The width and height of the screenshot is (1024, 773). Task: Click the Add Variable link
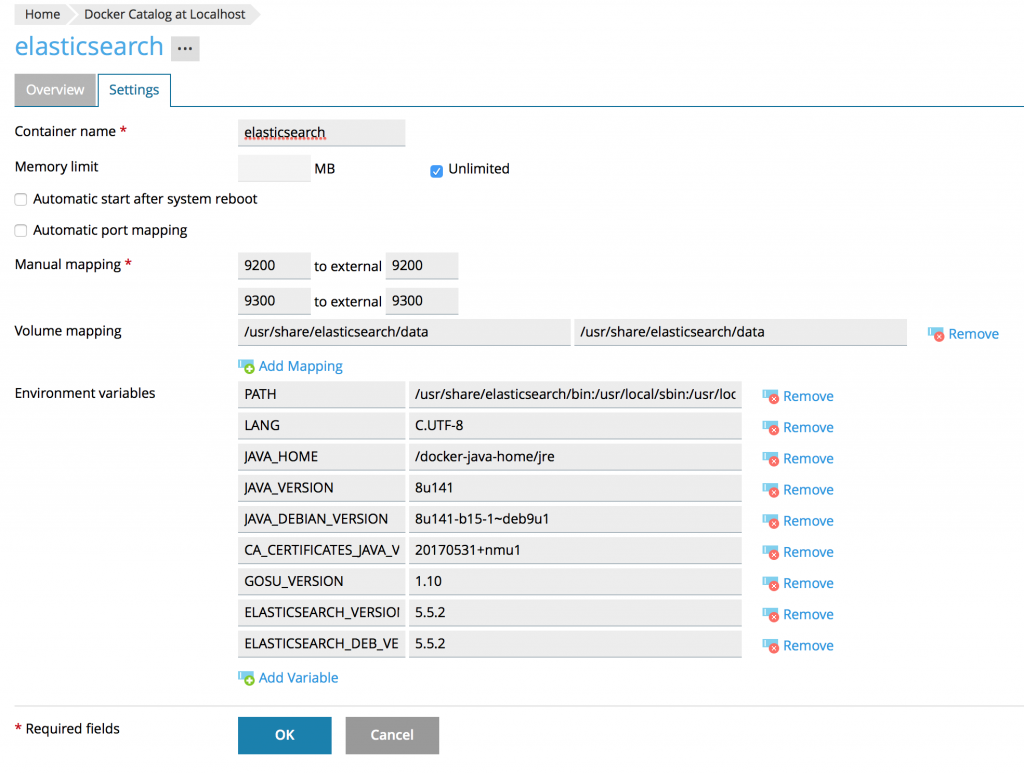tap(298, 678)
